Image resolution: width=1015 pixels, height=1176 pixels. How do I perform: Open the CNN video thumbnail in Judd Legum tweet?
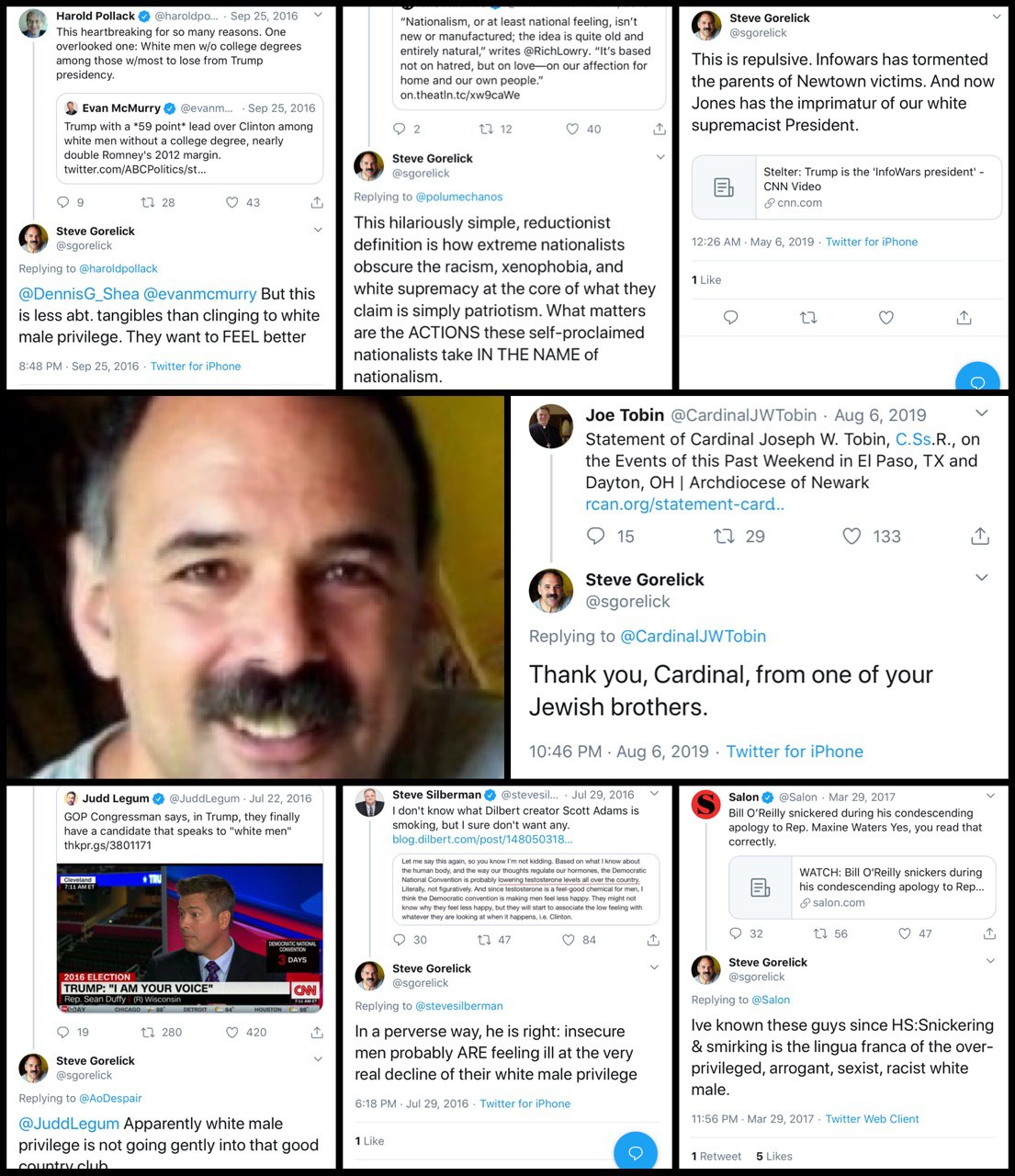[x=190, y=938]
